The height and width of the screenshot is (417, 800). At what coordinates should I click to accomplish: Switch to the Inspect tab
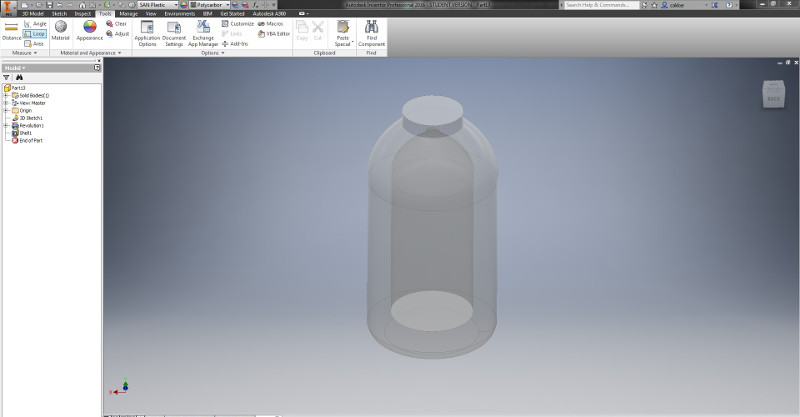tap(83, 14)
